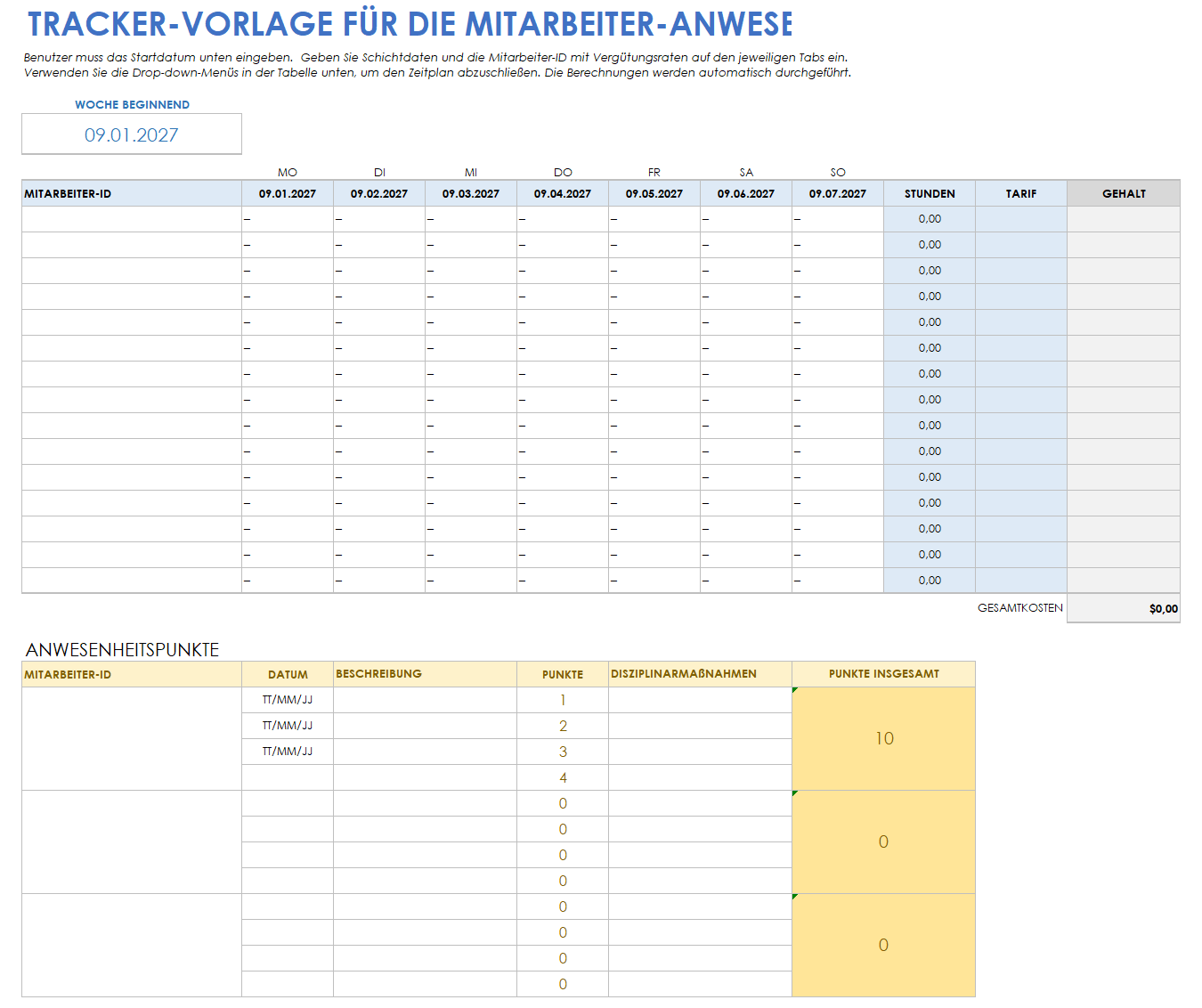This screenshot has width=1202, height=1008.
Task: Click the MO day label
Action: (x=288, y=172)
